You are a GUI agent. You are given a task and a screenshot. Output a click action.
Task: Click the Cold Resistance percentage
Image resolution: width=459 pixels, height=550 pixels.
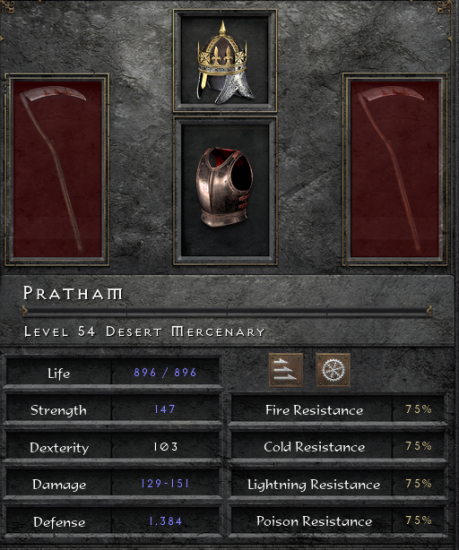click(419, 446)
